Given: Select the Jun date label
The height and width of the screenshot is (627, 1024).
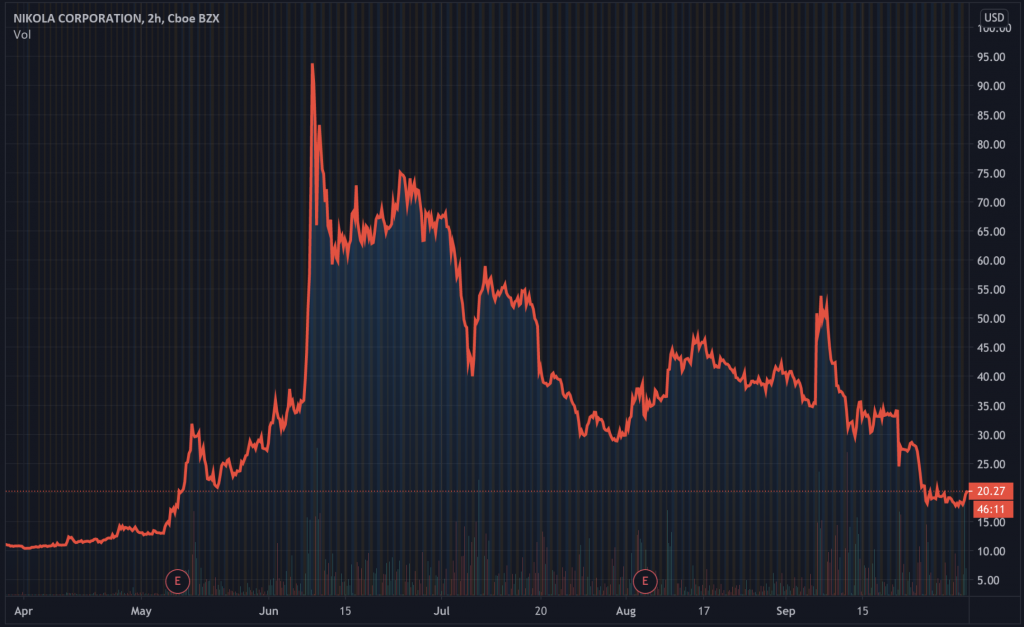Looking at the screenshot, I should coord(268,611).
